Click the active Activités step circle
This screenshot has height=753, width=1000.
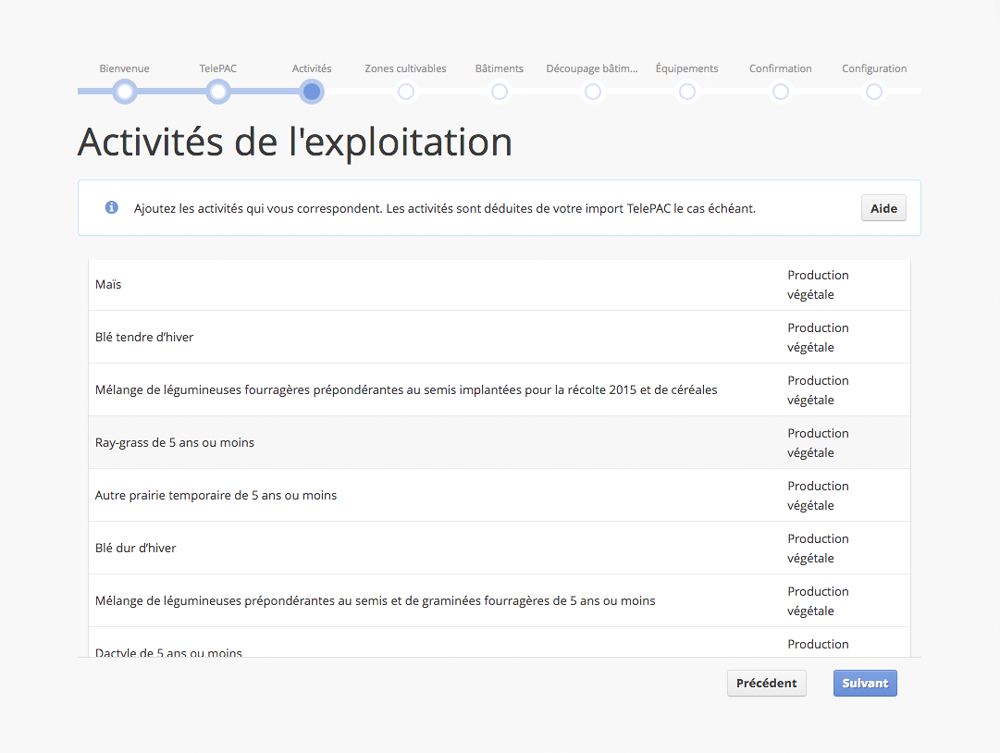(312, 92)
